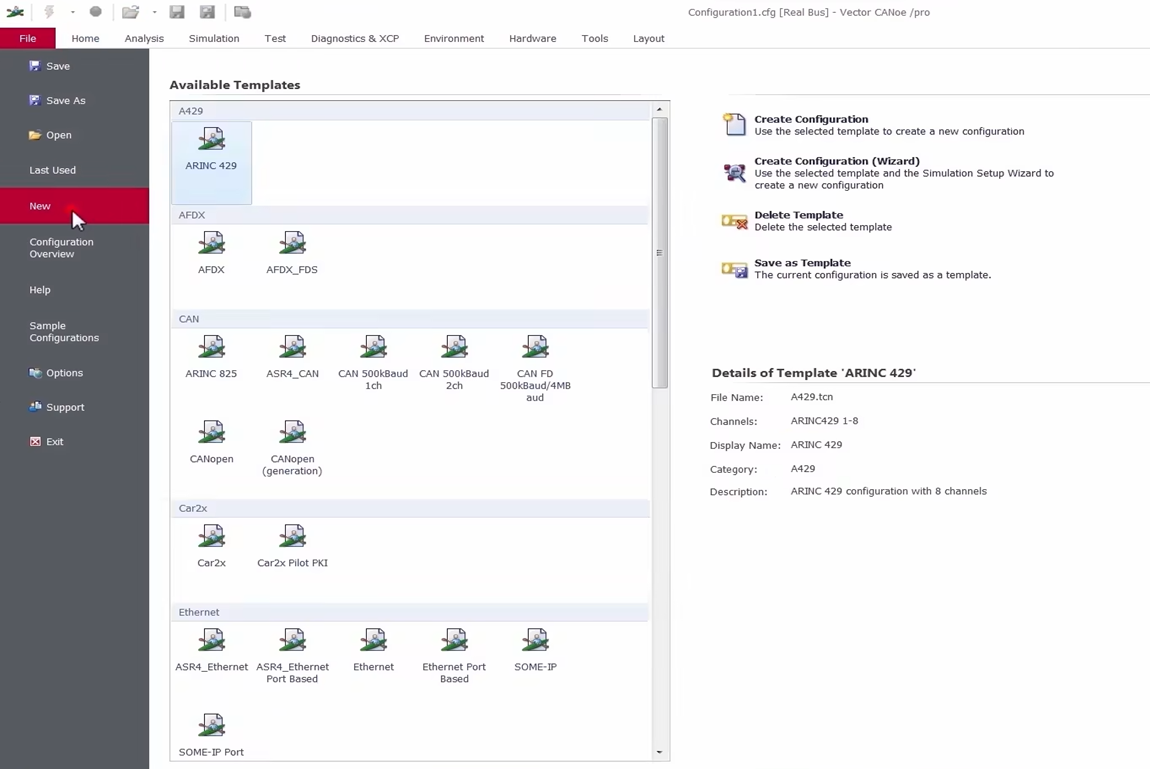Viewport: 1150px width, 769px height.
Task: Go to Diagnostics & XCP tab
Action: (x=355, y=38)
